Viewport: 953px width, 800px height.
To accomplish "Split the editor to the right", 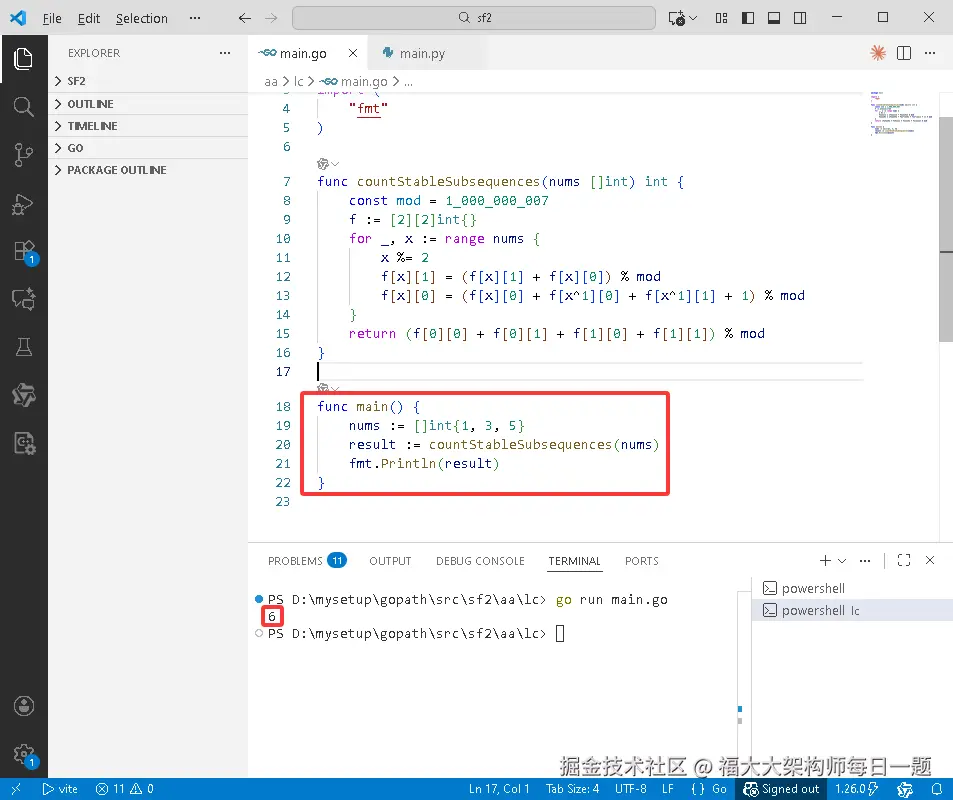I will click(904, 53).
